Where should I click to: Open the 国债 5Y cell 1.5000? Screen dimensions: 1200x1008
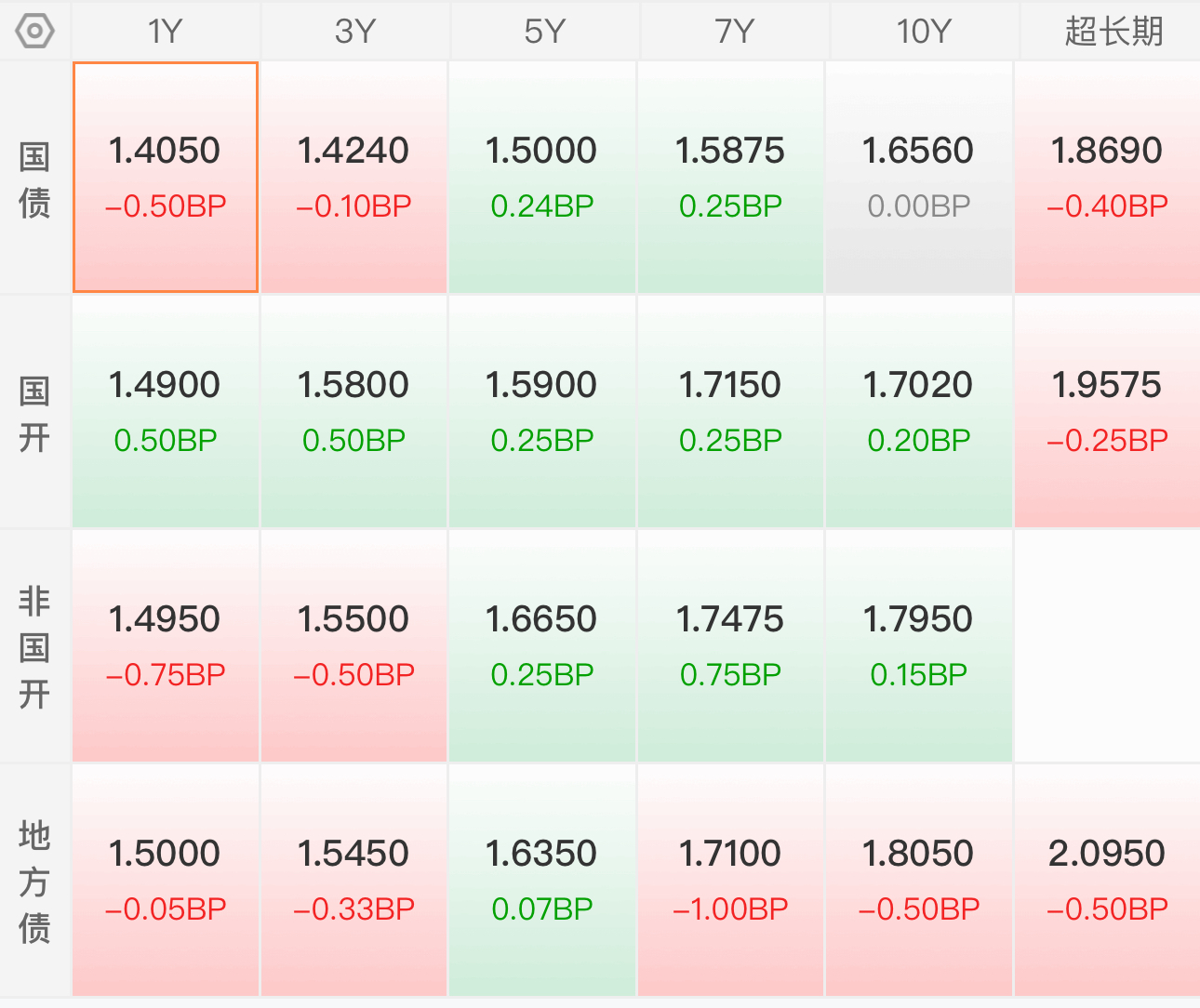(541, 178)
